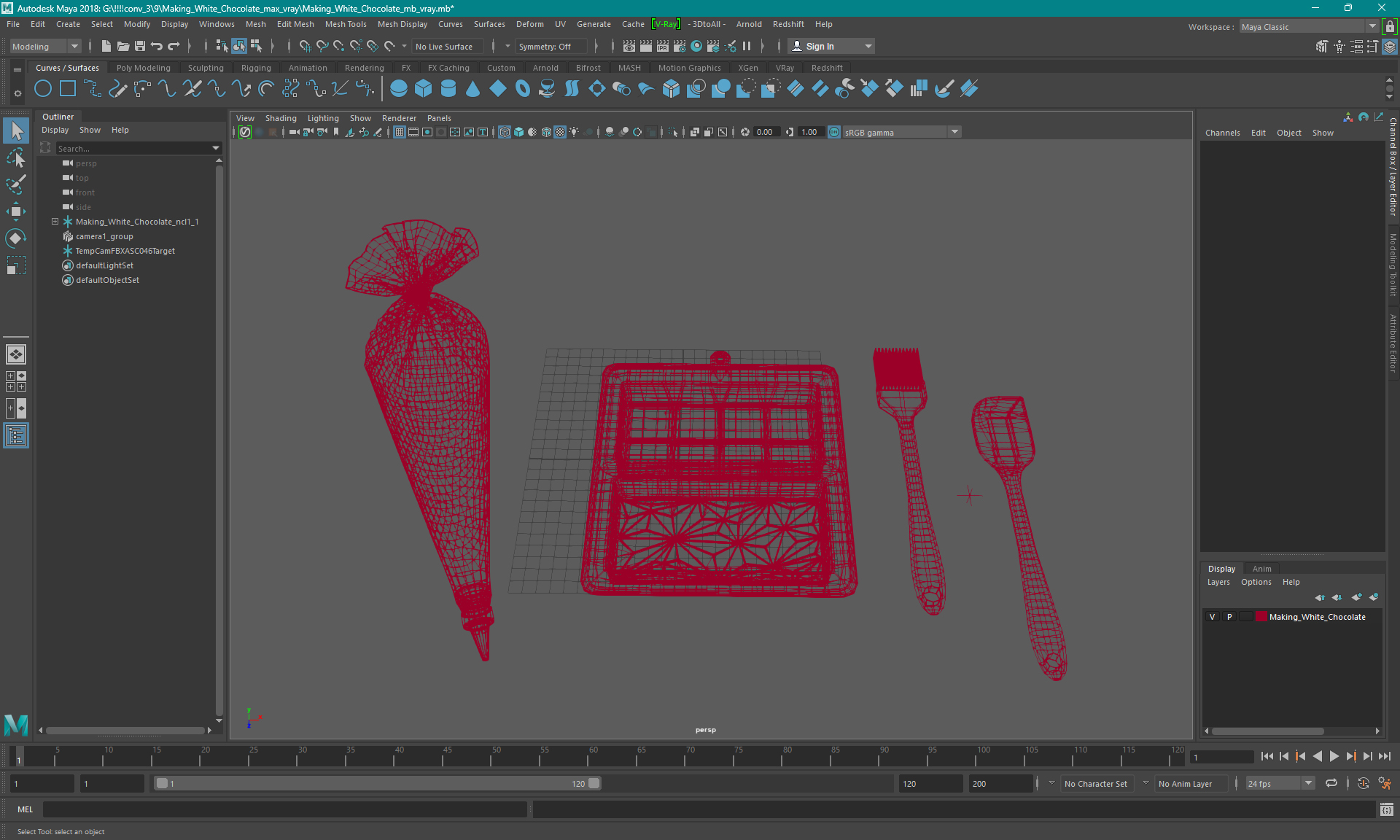Open the viewport Shading menu

pos(281,118)
